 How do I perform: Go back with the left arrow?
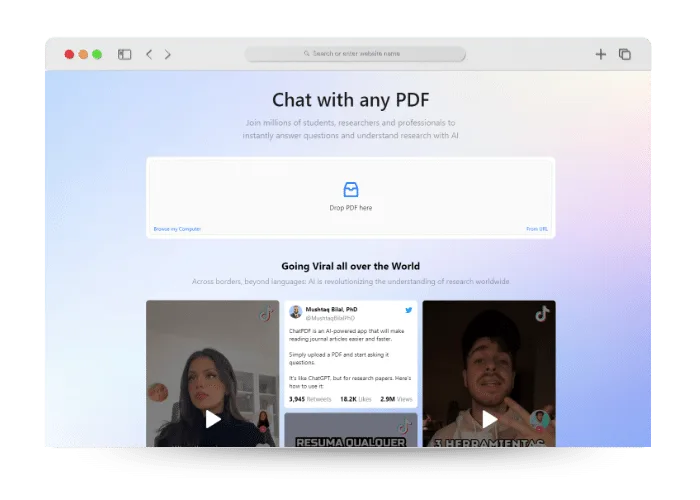tap(149, 54)
